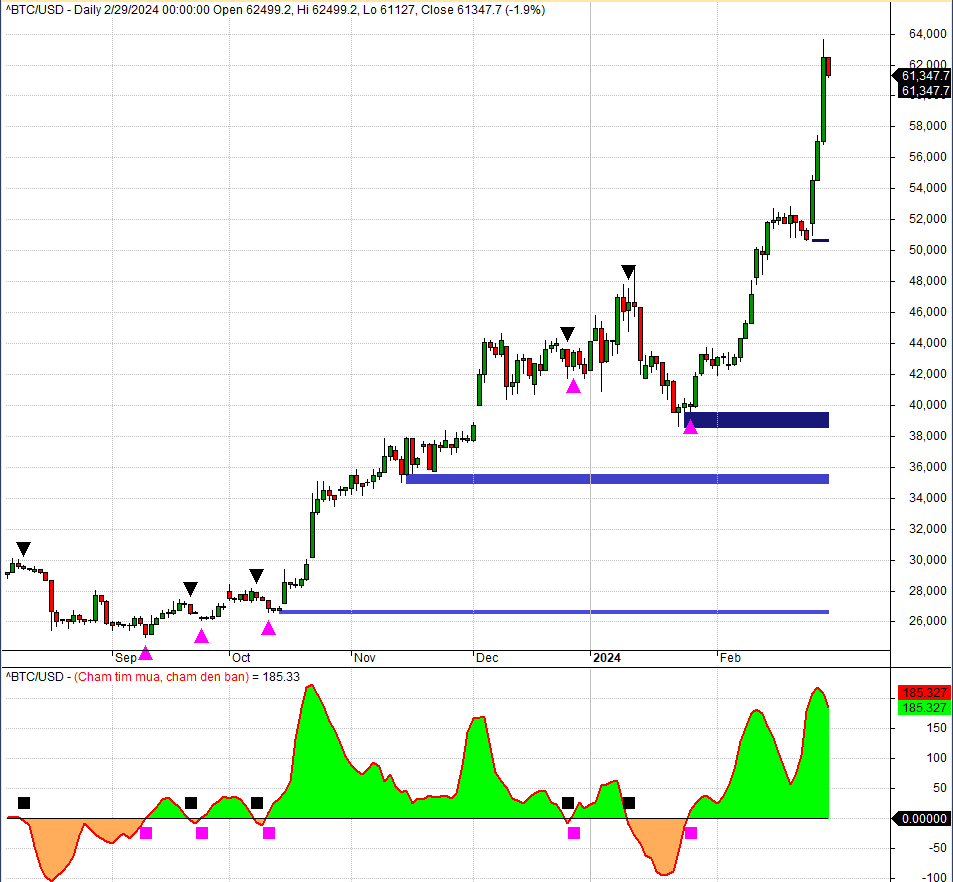Select the rightmost black square in the indicator pane
The image size is (953, 882).
(628, 803)
